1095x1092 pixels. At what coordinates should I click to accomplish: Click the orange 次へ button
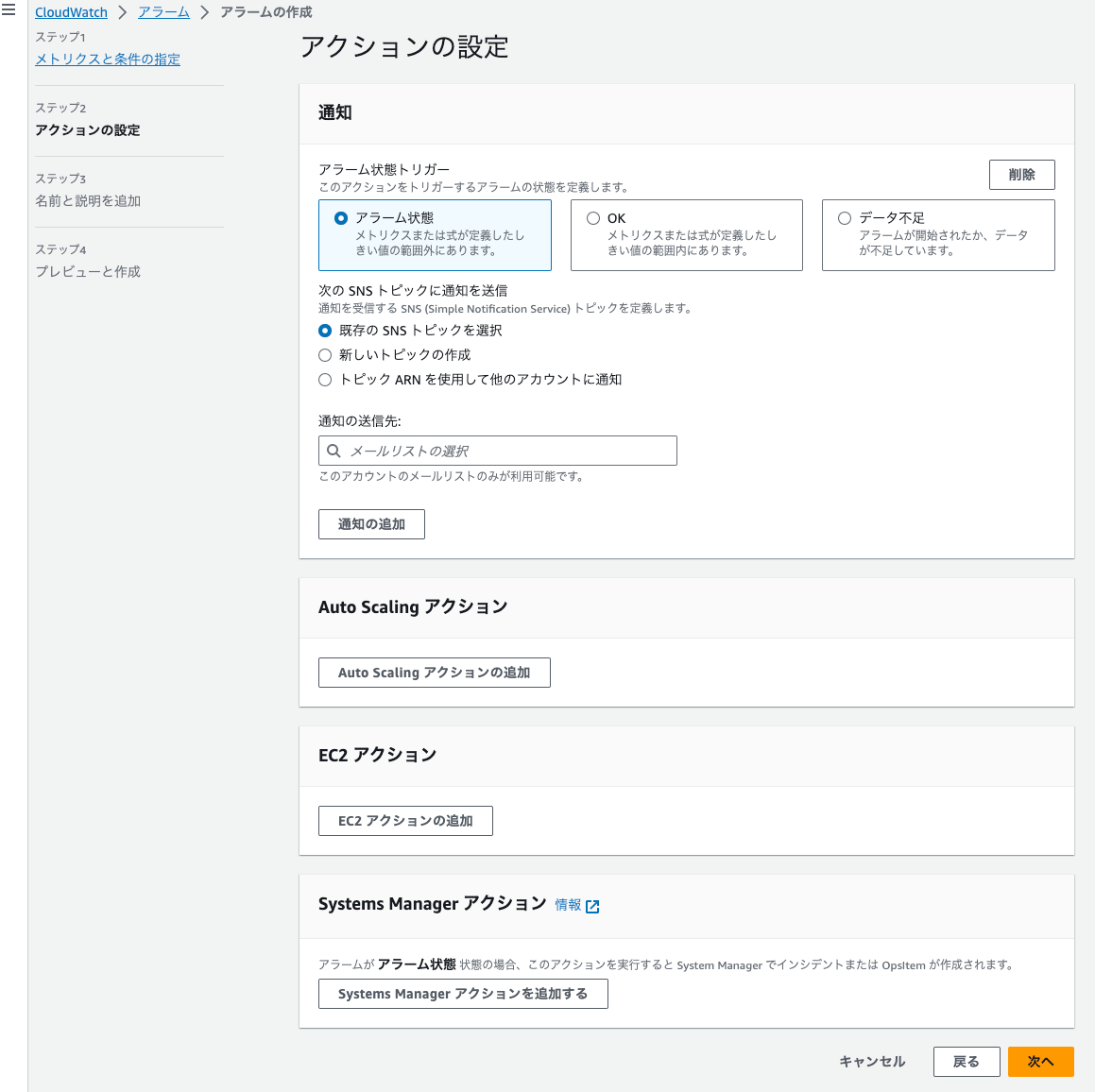[x=1040, y=1061]
